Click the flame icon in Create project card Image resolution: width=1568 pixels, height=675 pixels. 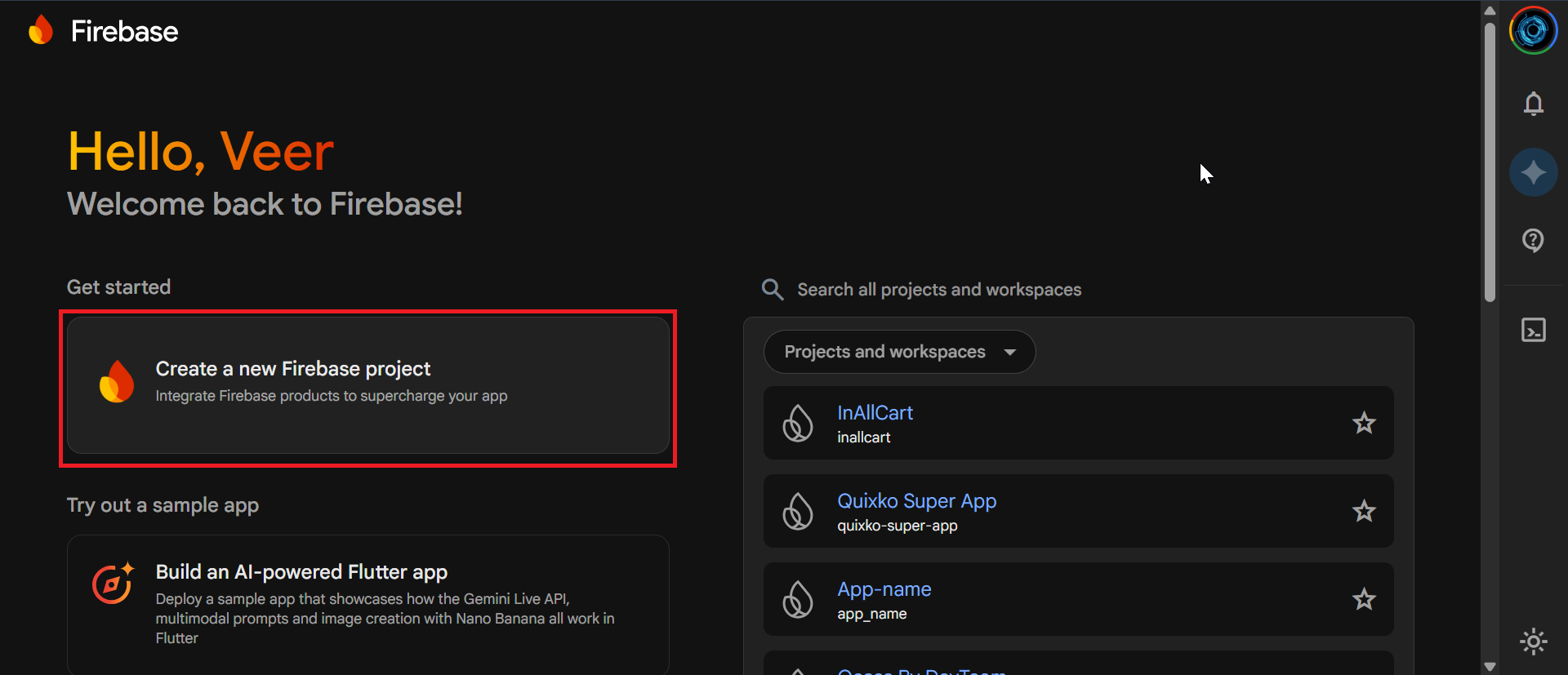[117, 381]
